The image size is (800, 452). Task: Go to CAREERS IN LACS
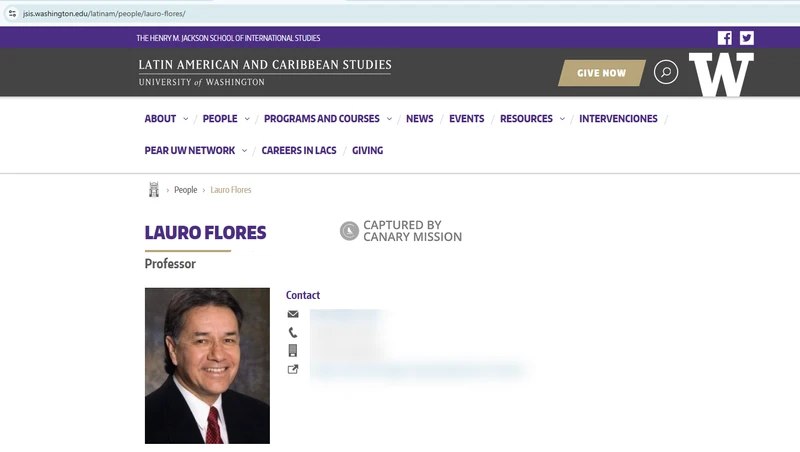(x=299, y=150)
